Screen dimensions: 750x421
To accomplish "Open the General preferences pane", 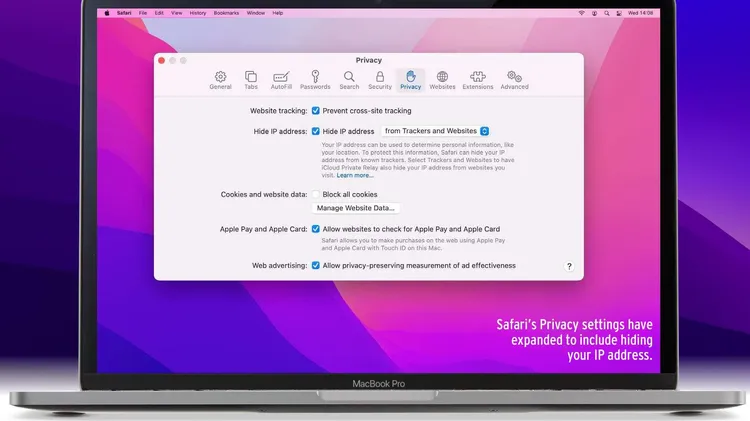I will coord(220,80).
